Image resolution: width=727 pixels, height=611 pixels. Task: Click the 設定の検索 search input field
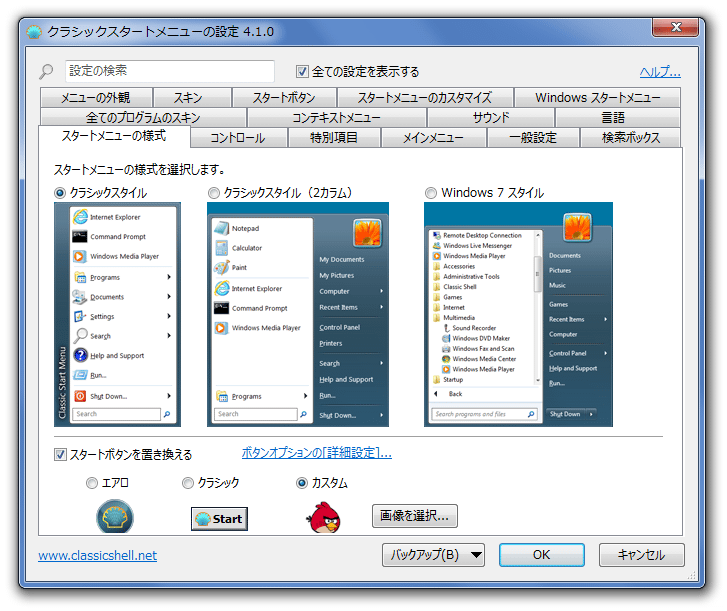click(170, 71)
